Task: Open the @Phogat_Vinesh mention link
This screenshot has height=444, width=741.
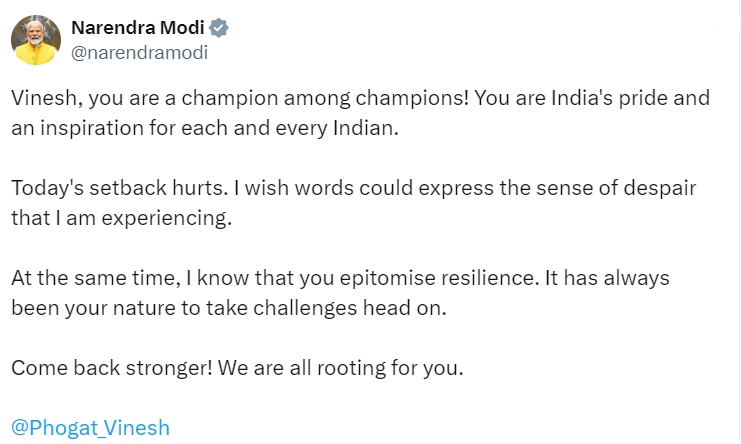Action: click(90, 427)
